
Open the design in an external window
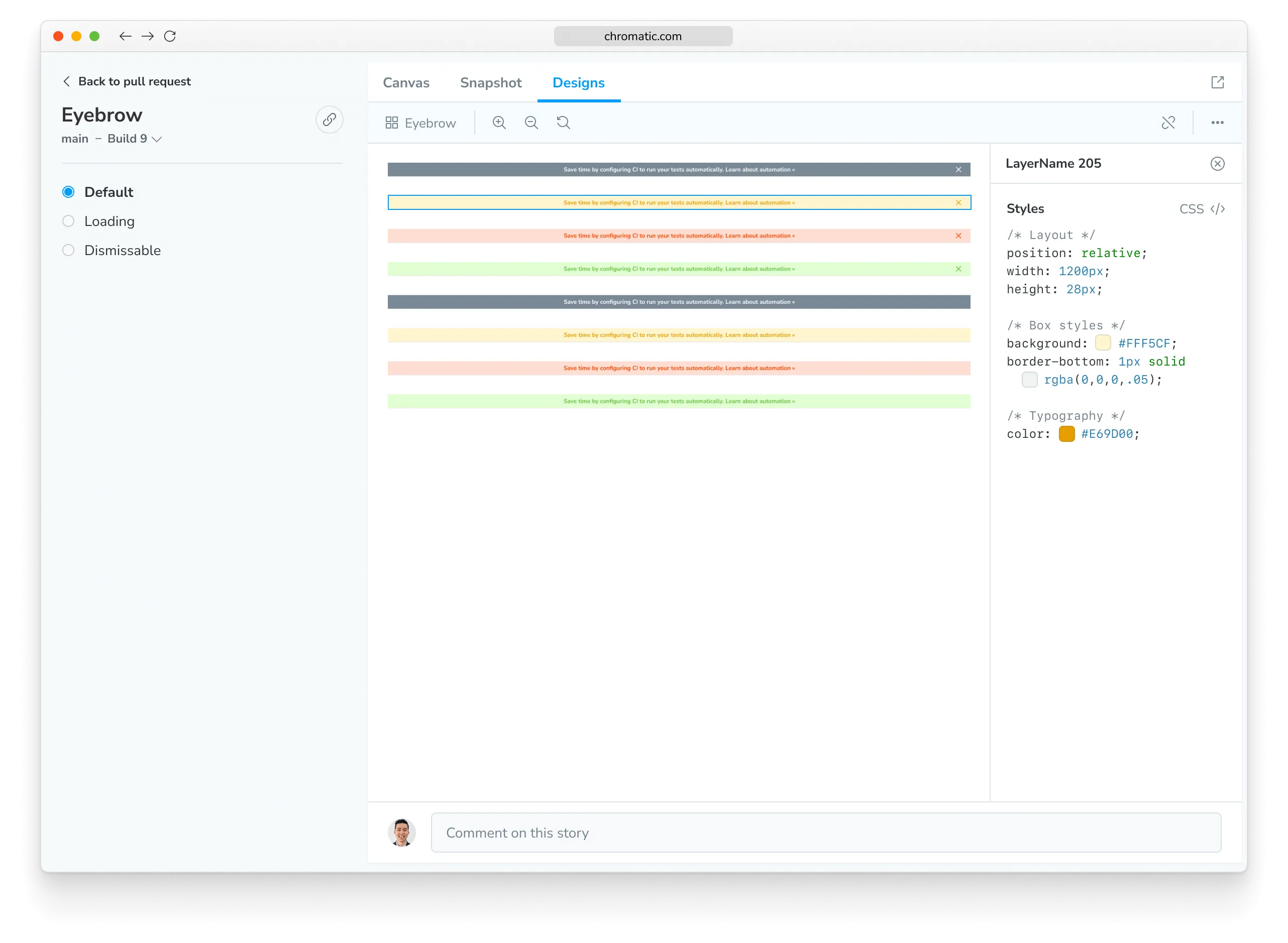point(1217,82)
